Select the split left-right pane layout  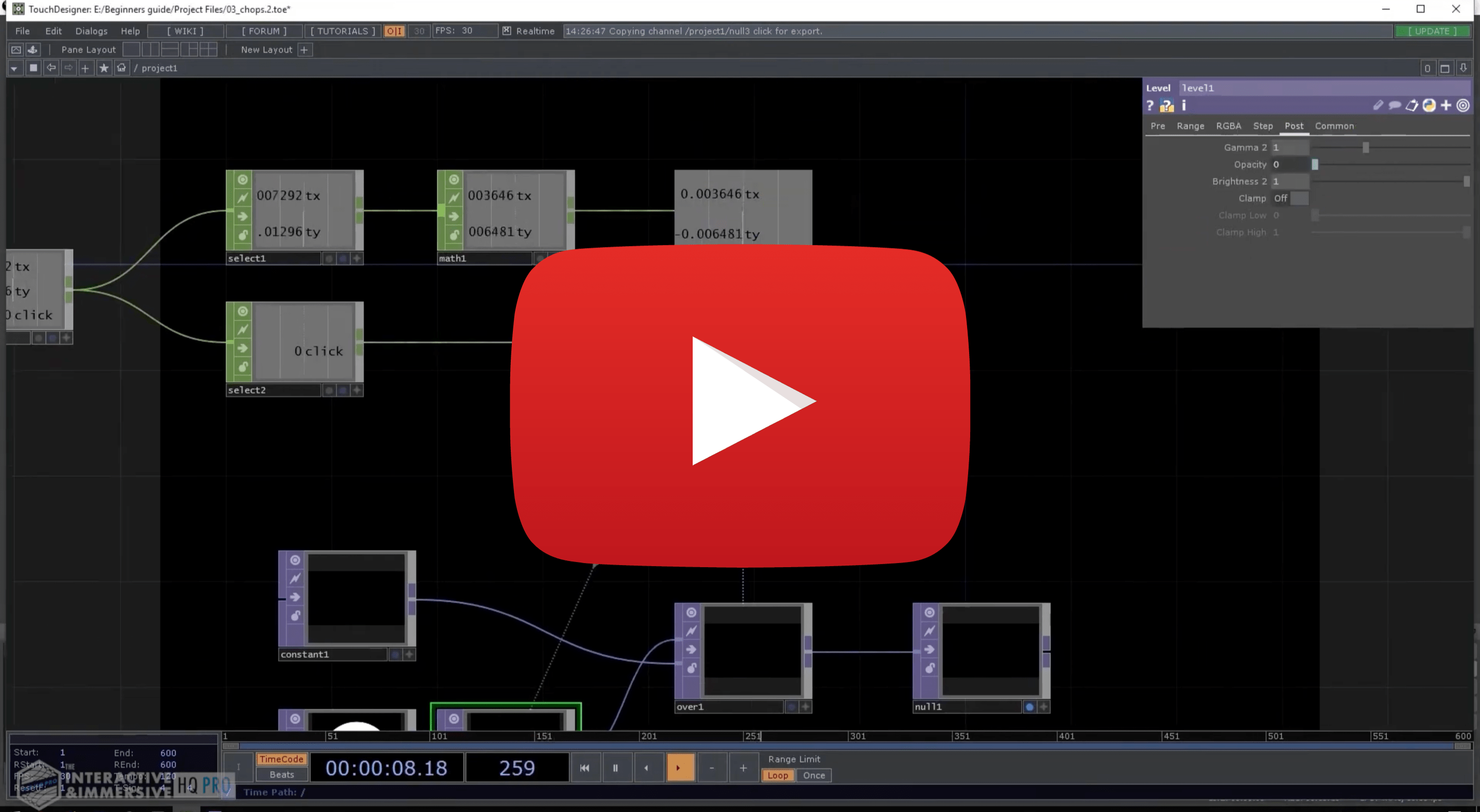pos(150,49)
